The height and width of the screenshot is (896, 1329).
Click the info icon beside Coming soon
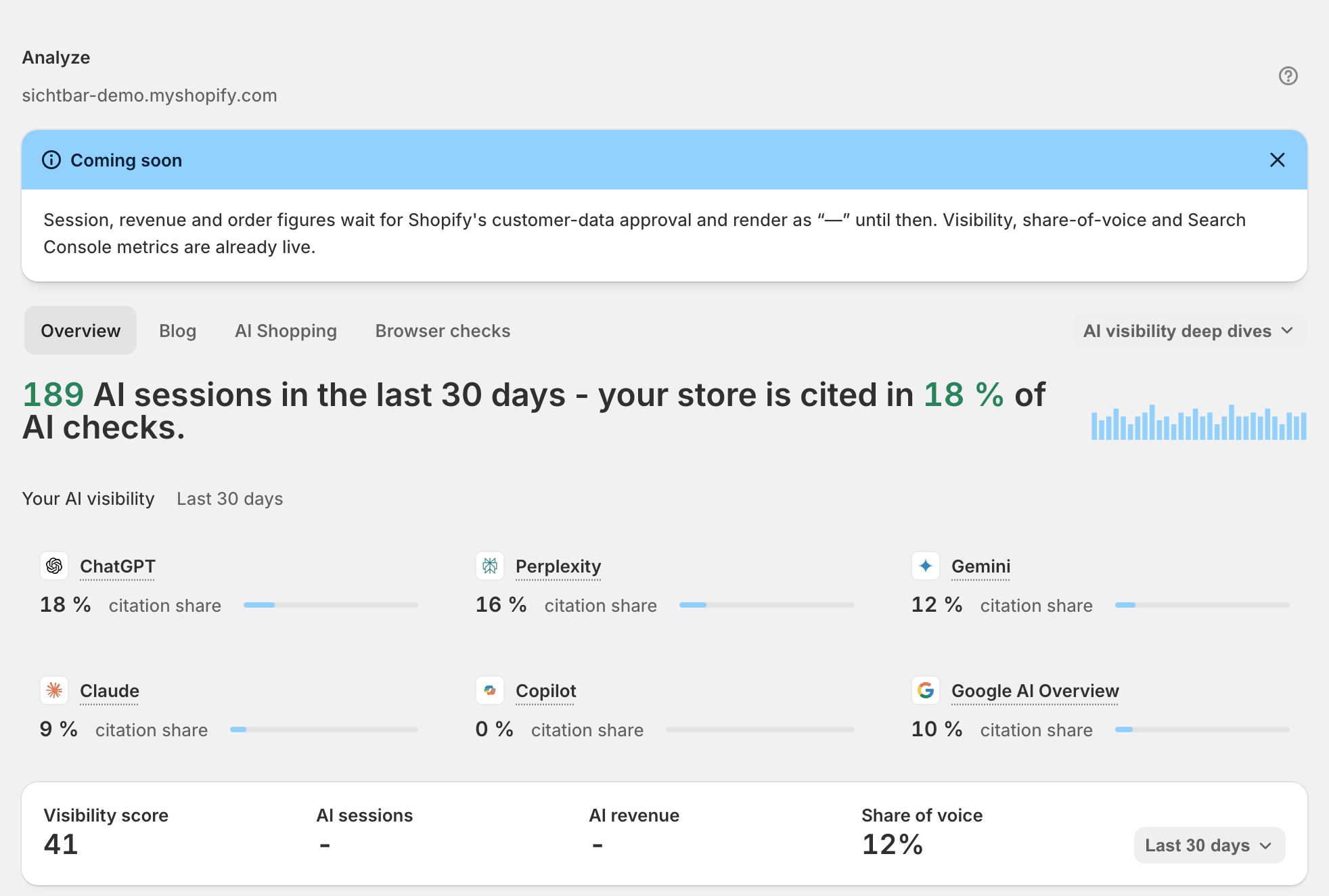51,160
